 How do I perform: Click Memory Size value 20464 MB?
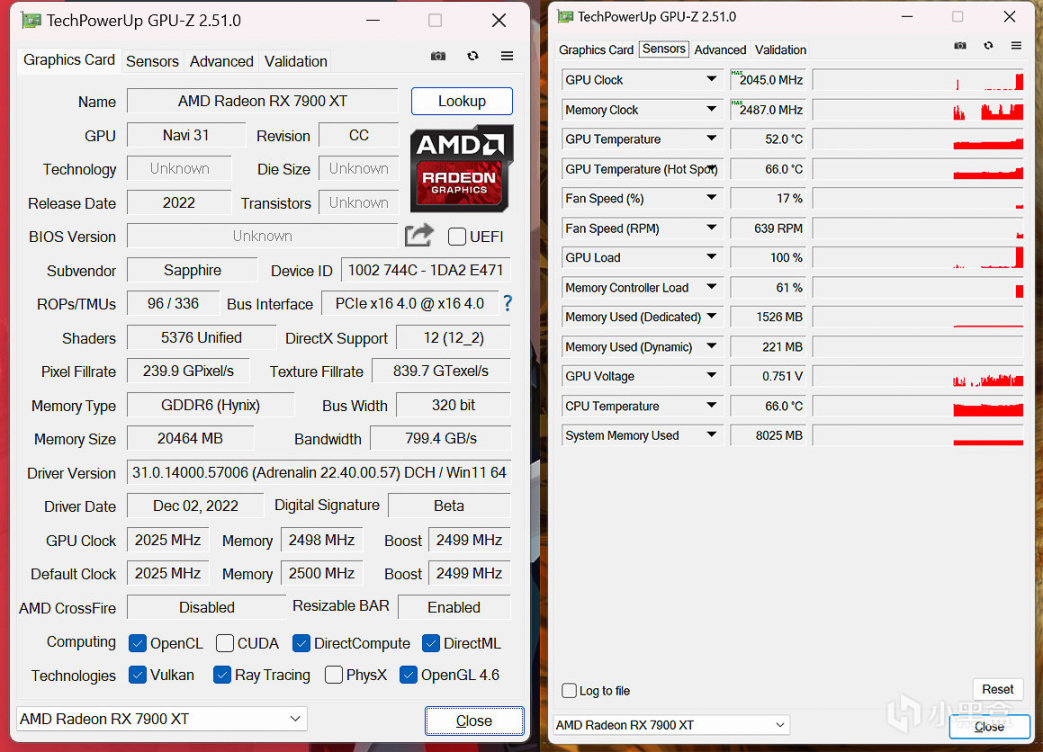pos(190,438)
